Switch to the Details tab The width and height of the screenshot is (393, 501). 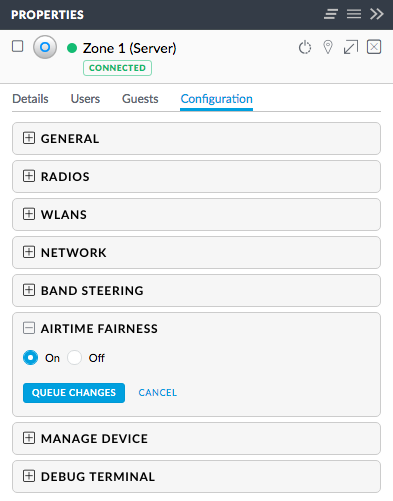30,99
